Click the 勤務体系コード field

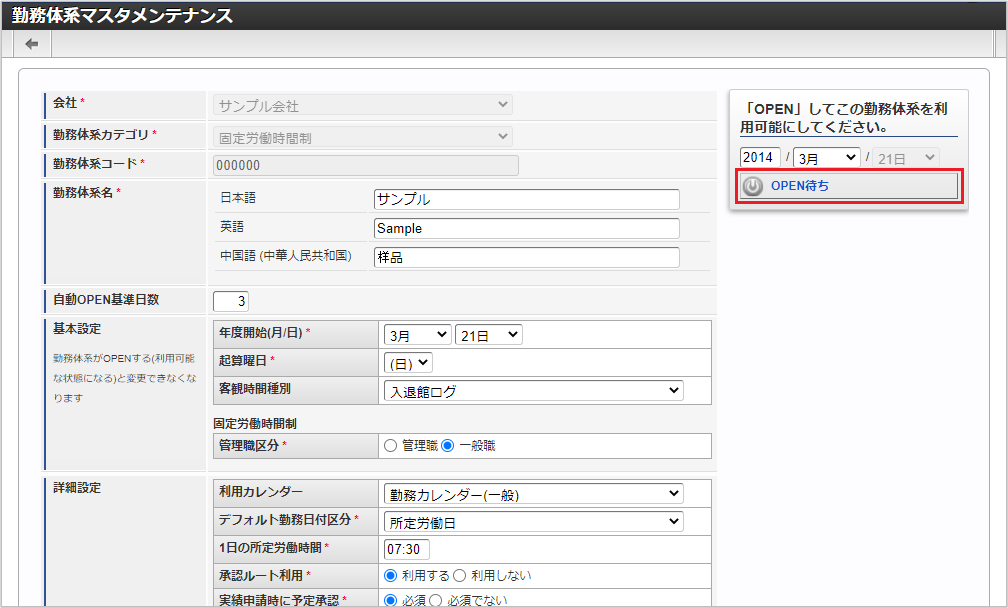point(366,165)
